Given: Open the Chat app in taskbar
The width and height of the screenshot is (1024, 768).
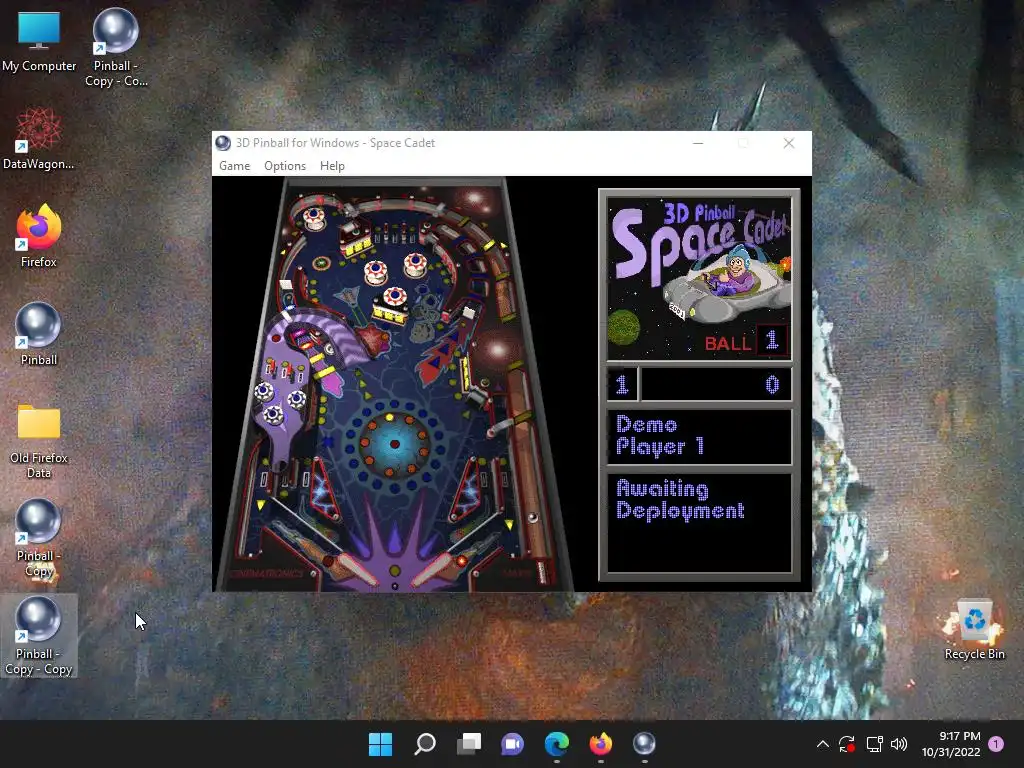Looking at the screenshot, I should (512, 744).
